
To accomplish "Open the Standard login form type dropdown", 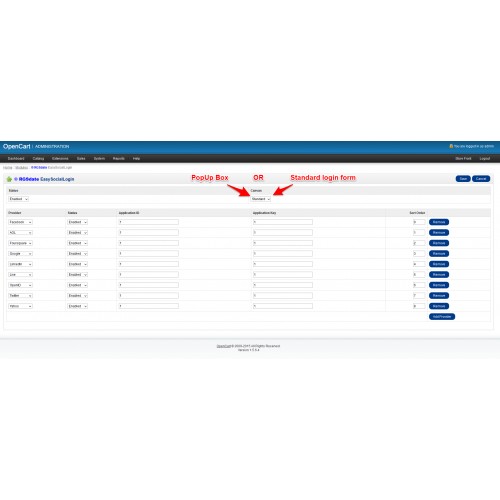I will tap(260, 199).
